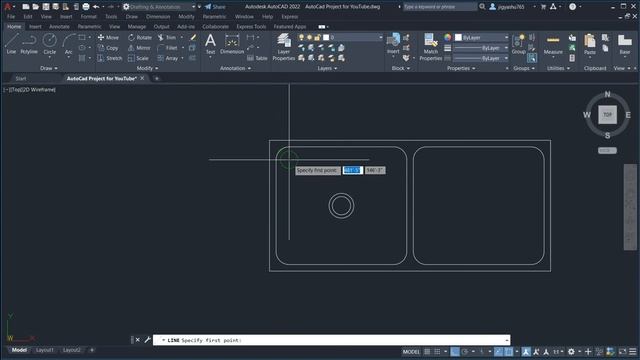
Task: Click the Rotate tool
Action: pos(140,37)
